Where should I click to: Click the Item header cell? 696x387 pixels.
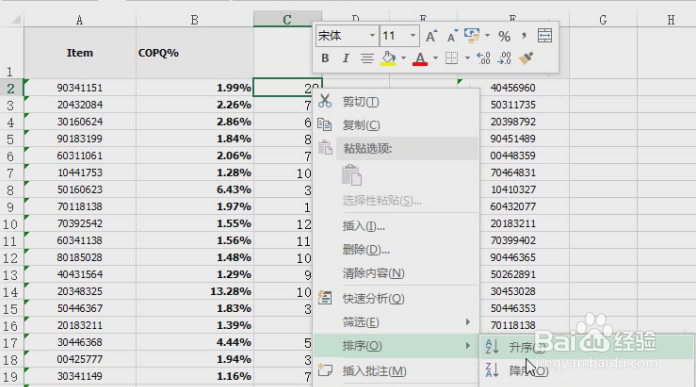pos(79,53)
